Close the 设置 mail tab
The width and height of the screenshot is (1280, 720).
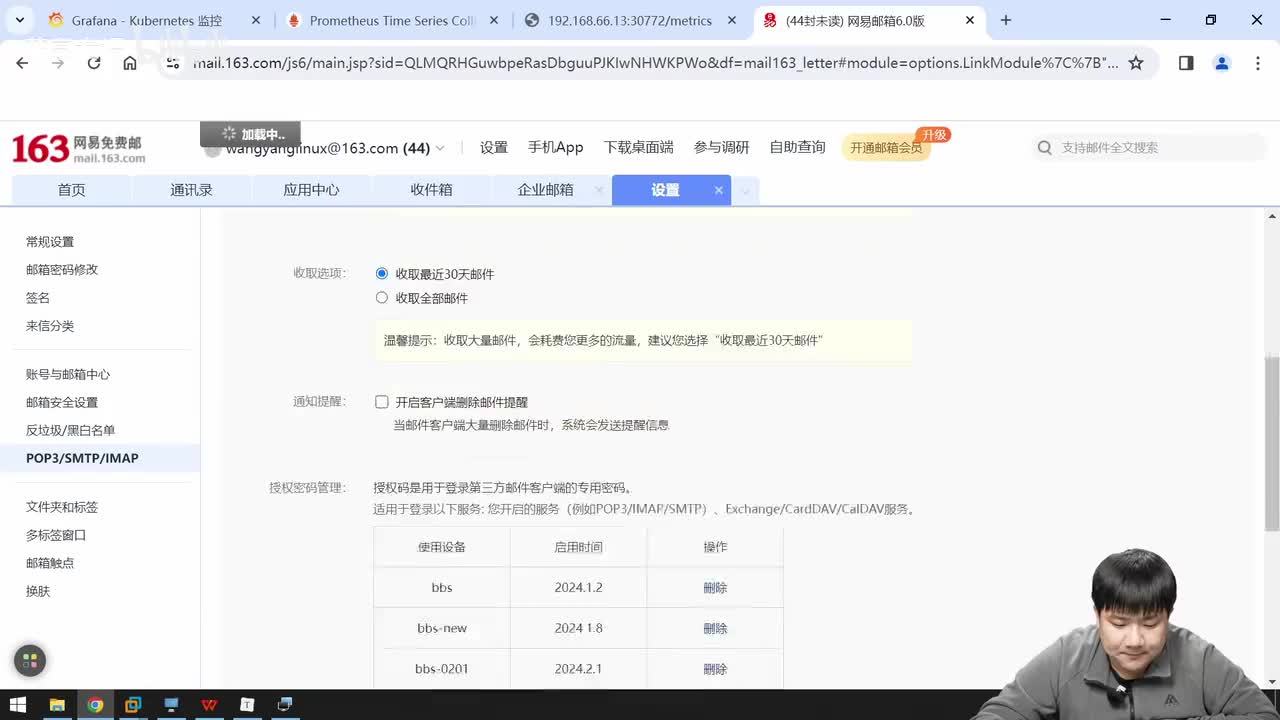(718, 190)
